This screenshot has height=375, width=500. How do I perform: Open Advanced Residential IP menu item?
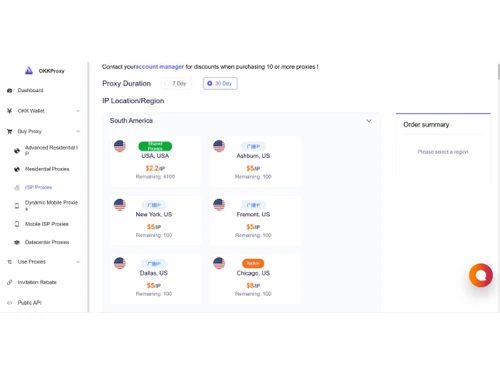tap(51, 150)
